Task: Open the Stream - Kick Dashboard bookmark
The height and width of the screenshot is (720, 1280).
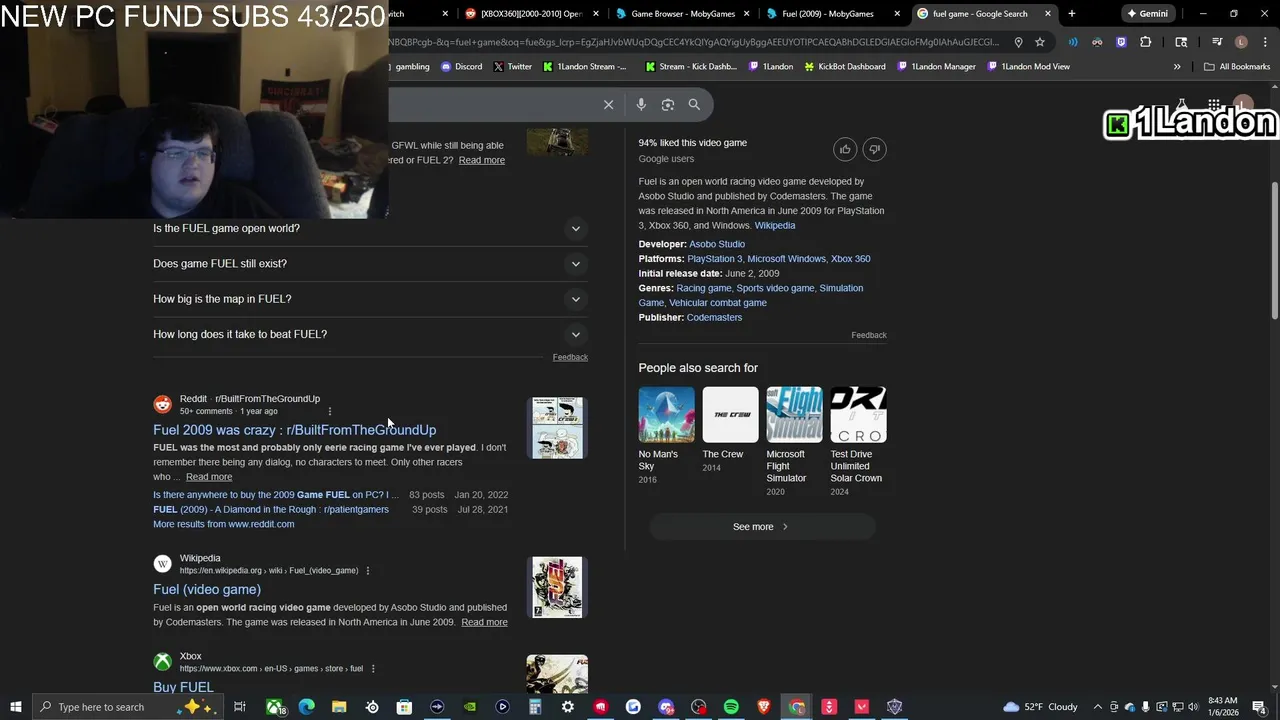Action: point(691,67)
